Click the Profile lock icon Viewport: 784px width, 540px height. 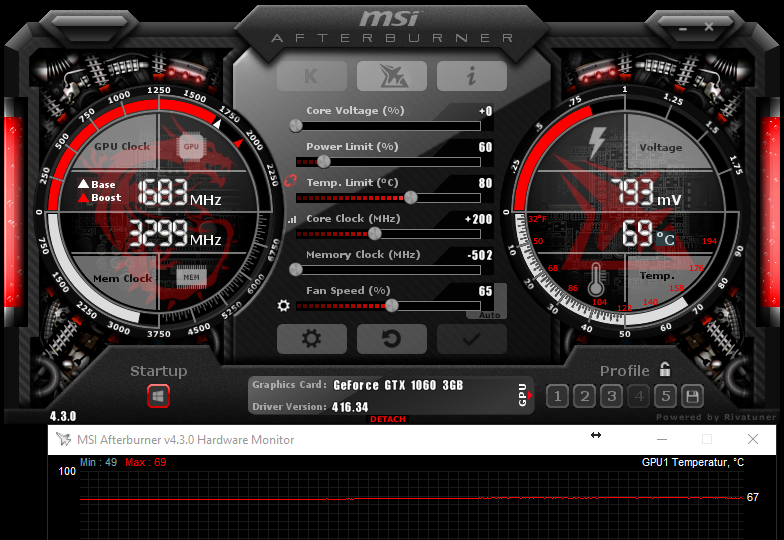click(x=664, y=369)
